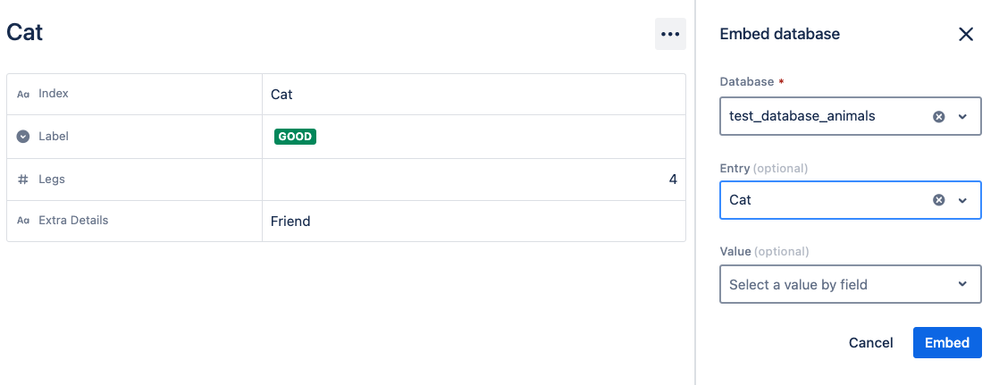Image resolution: width=999 pixels, height=385 pixels.
Task: Click the Index text field type icon
Action: [23, 94]
